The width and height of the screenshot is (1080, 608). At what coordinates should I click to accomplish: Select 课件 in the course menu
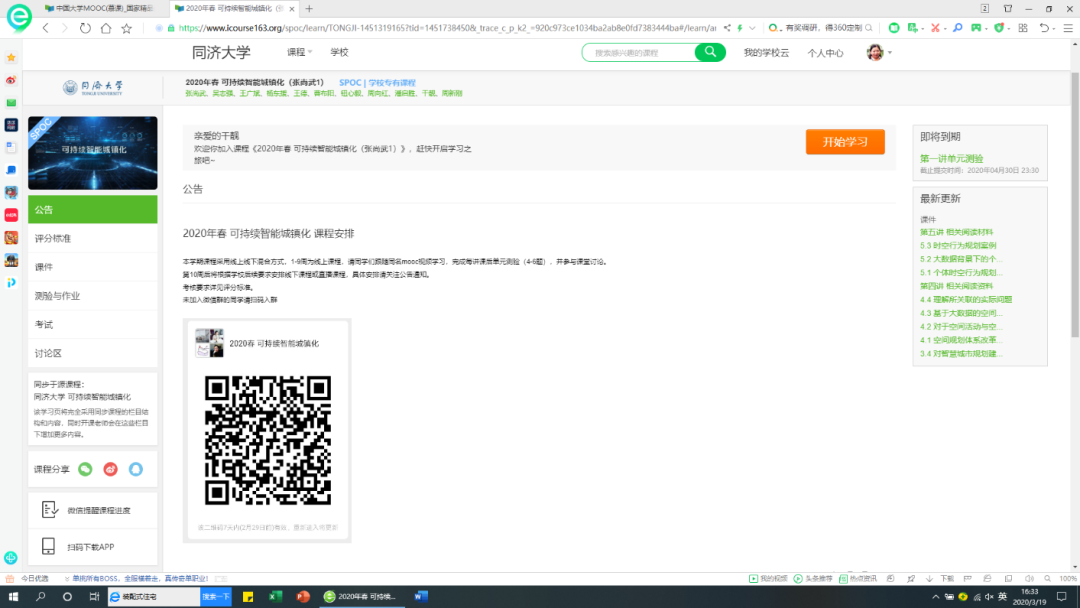click(92, 267)
